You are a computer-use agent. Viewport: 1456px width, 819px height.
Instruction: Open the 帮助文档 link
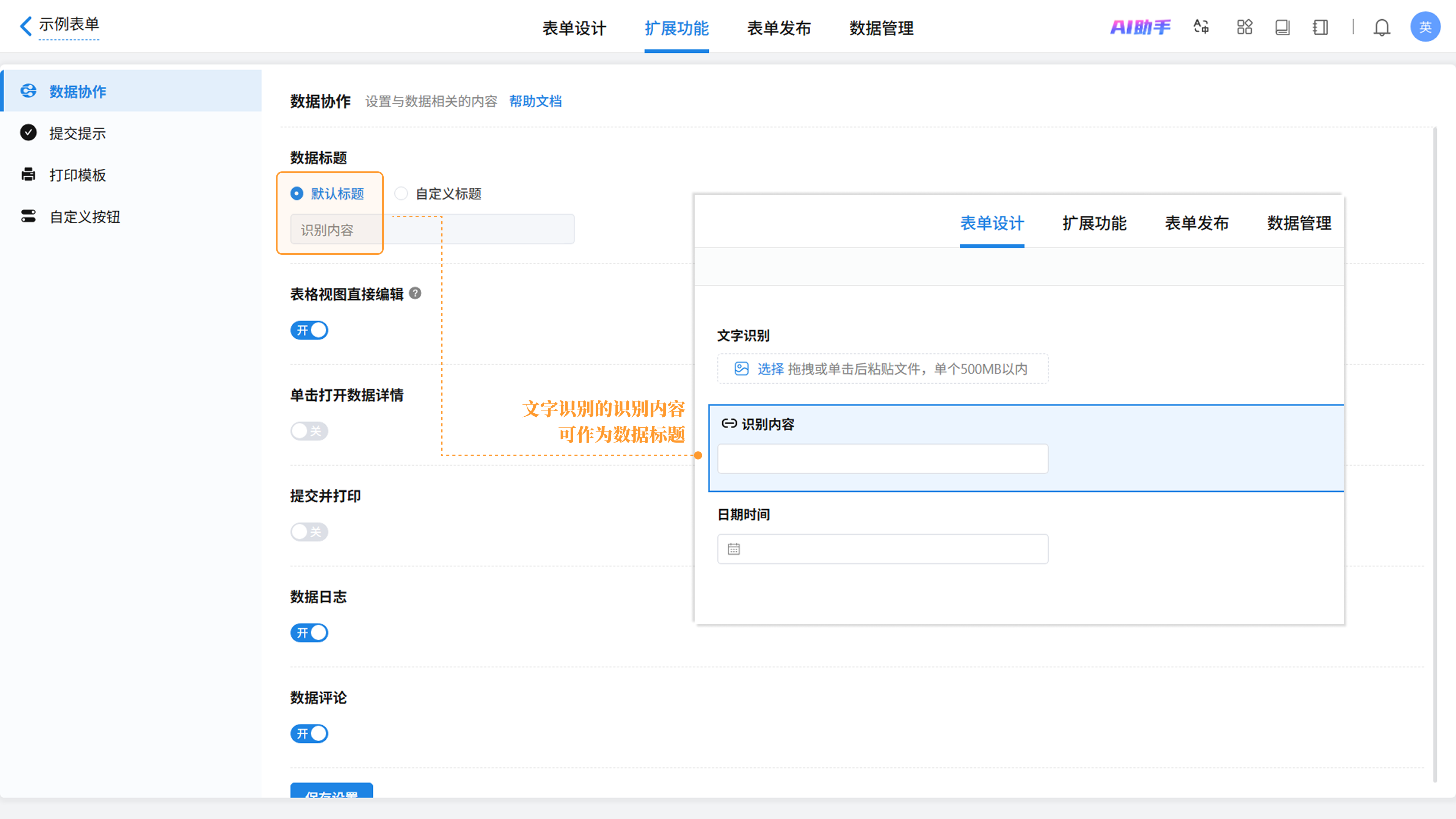tap(535, 101)
